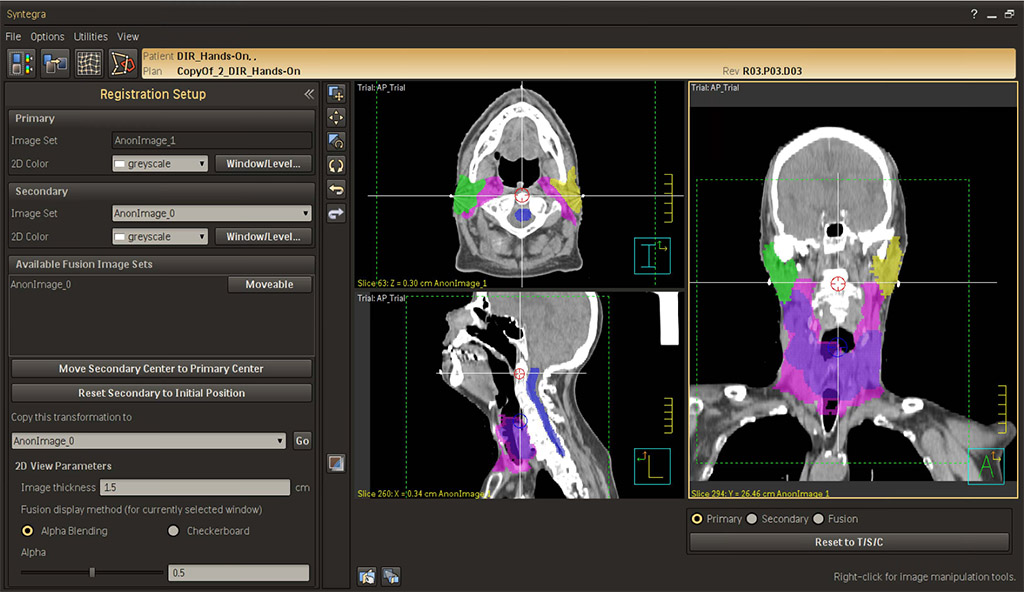The image size is (1024, 592).
Task: Redo the transformation
Action: (x=336, y=213)
